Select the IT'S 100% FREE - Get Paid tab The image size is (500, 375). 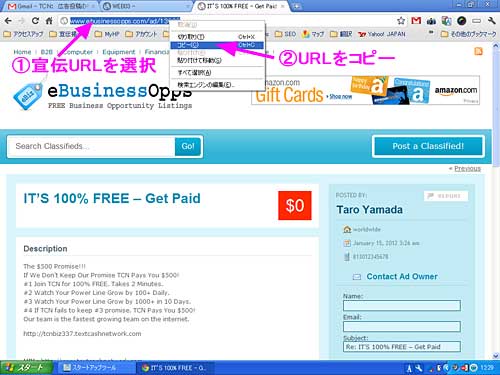click(242, 6)
